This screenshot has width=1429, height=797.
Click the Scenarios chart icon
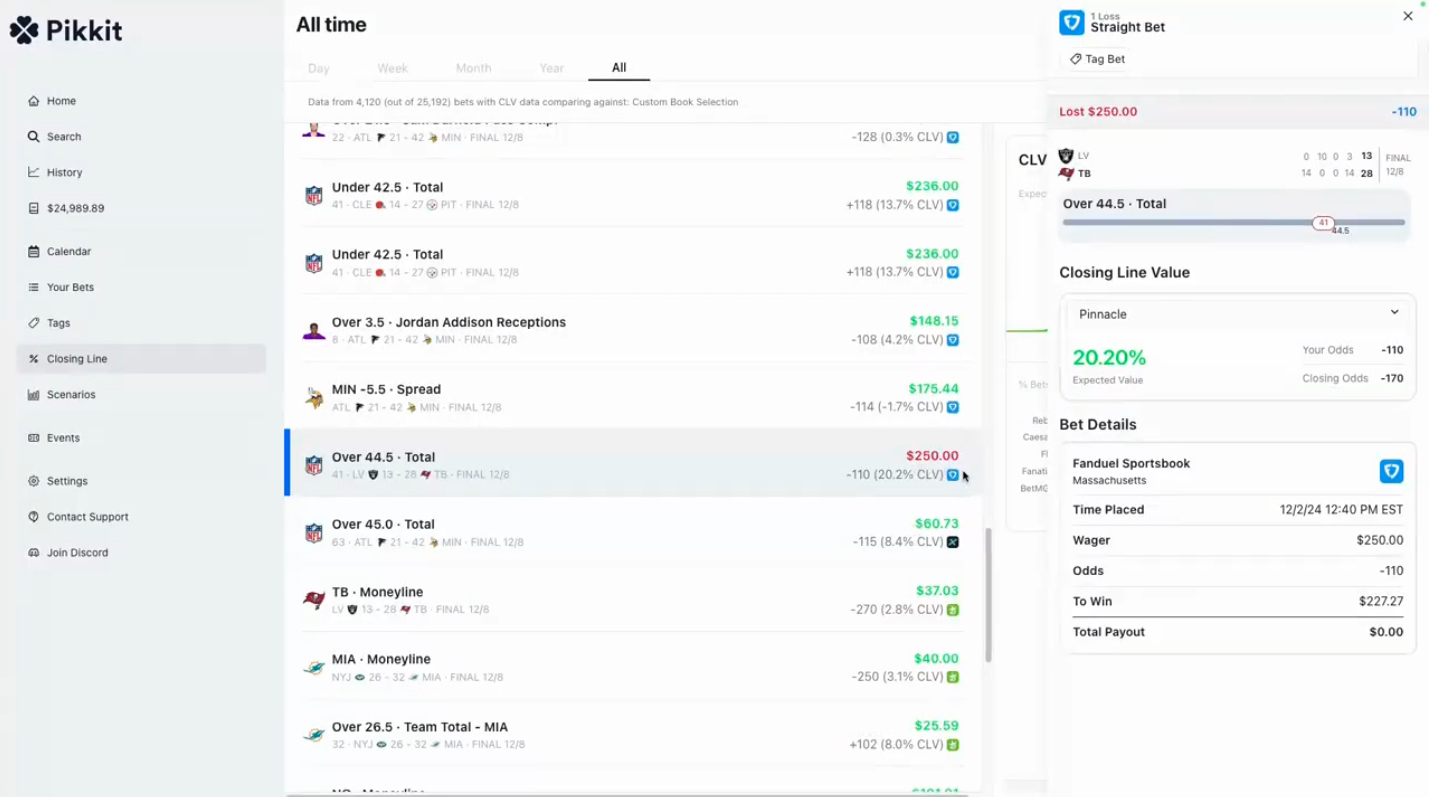34,395
